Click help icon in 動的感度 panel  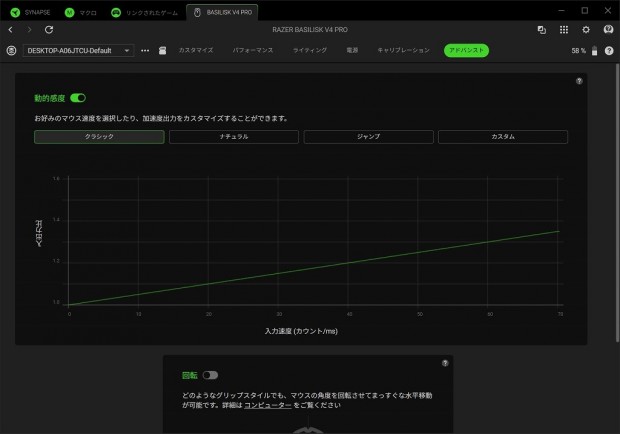coord(579,81)
